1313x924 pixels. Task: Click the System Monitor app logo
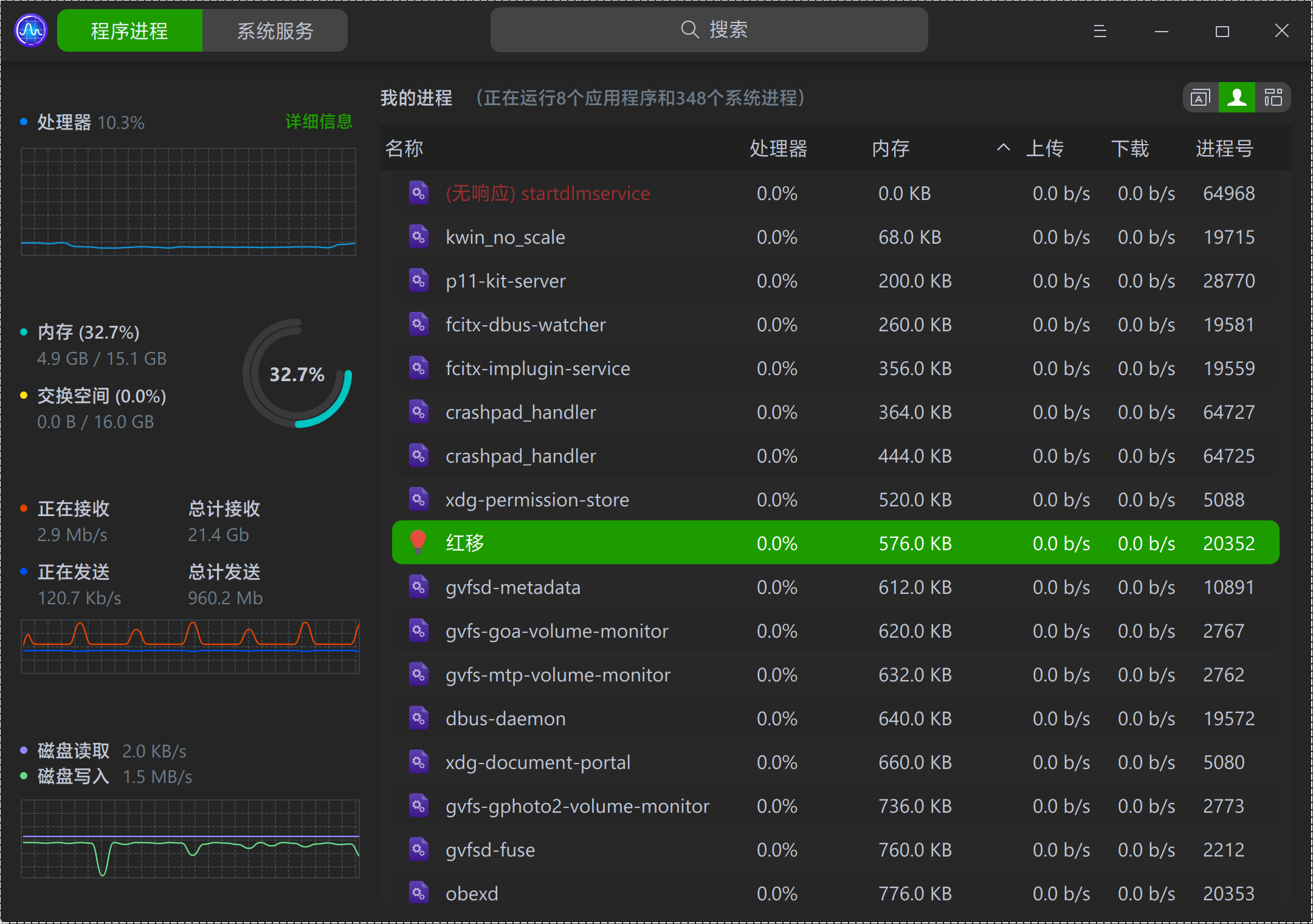pyautogui.click(x=30, y=30)
